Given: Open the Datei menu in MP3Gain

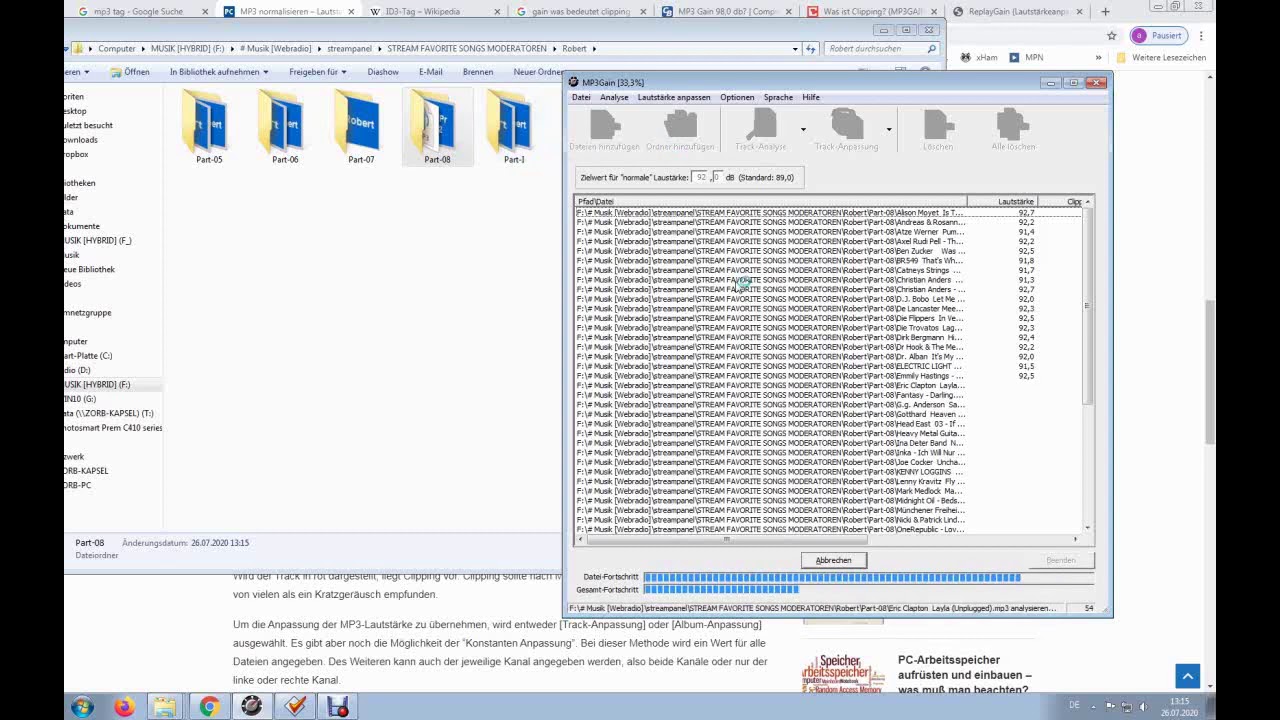Looking at the screenshot, I should 581,97.
